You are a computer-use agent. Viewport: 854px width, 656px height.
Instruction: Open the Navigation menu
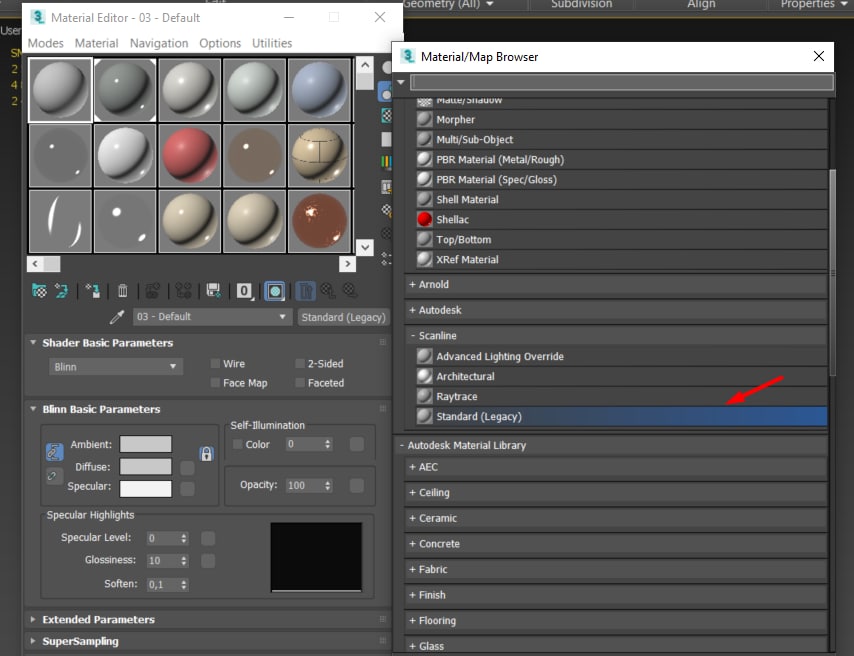coord(159,43)
